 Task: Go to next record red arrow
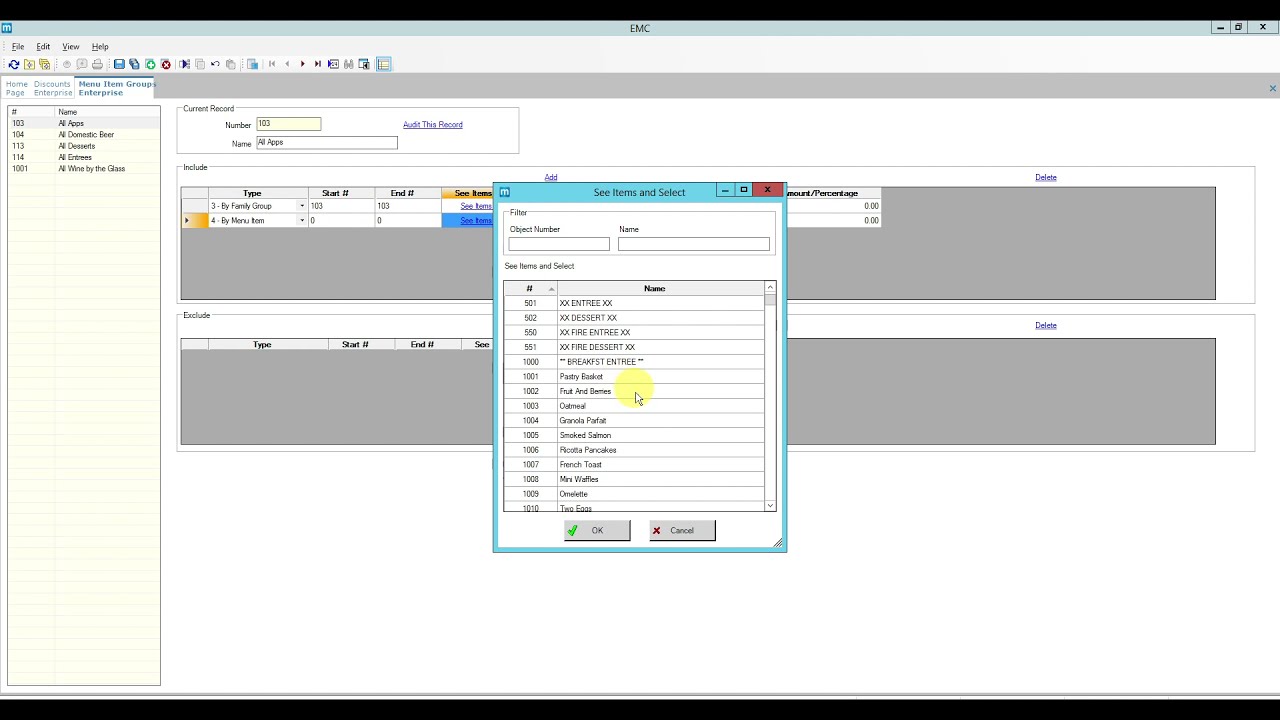point(302,64)
